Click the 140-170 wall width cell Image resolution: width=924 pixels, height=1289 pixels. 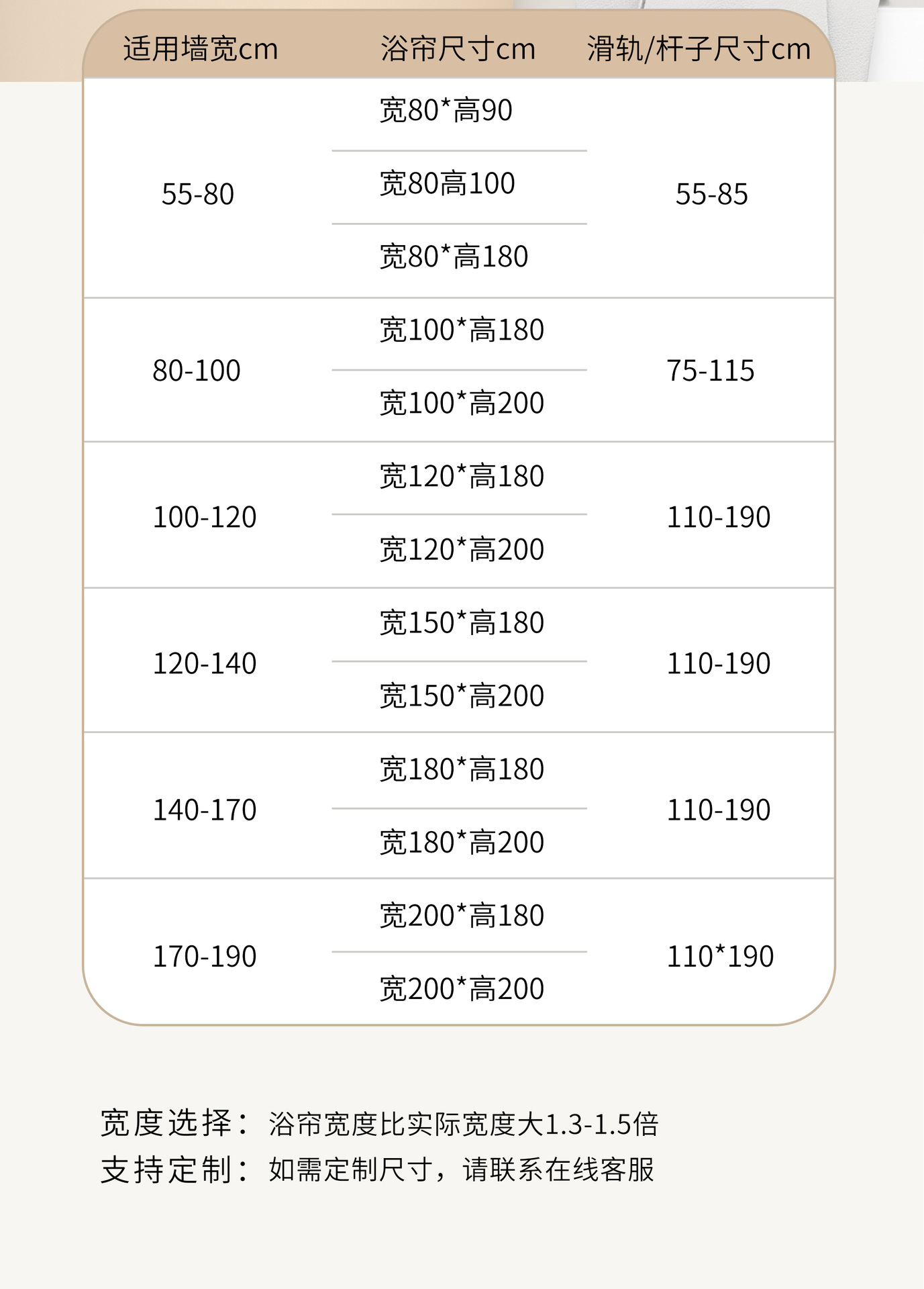pos(205,810)
